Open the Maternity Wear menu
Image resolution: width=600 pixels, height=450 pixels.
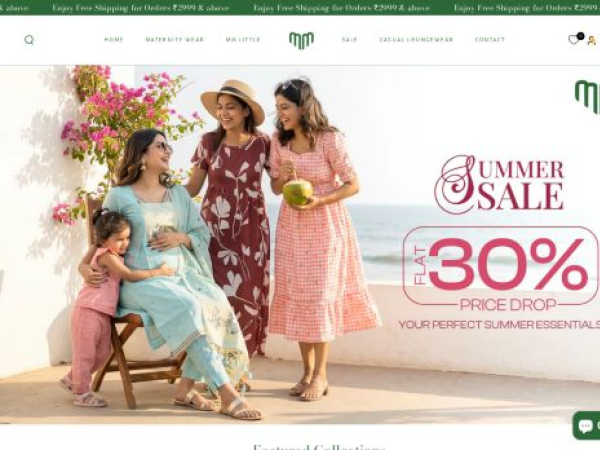(174, 39)
